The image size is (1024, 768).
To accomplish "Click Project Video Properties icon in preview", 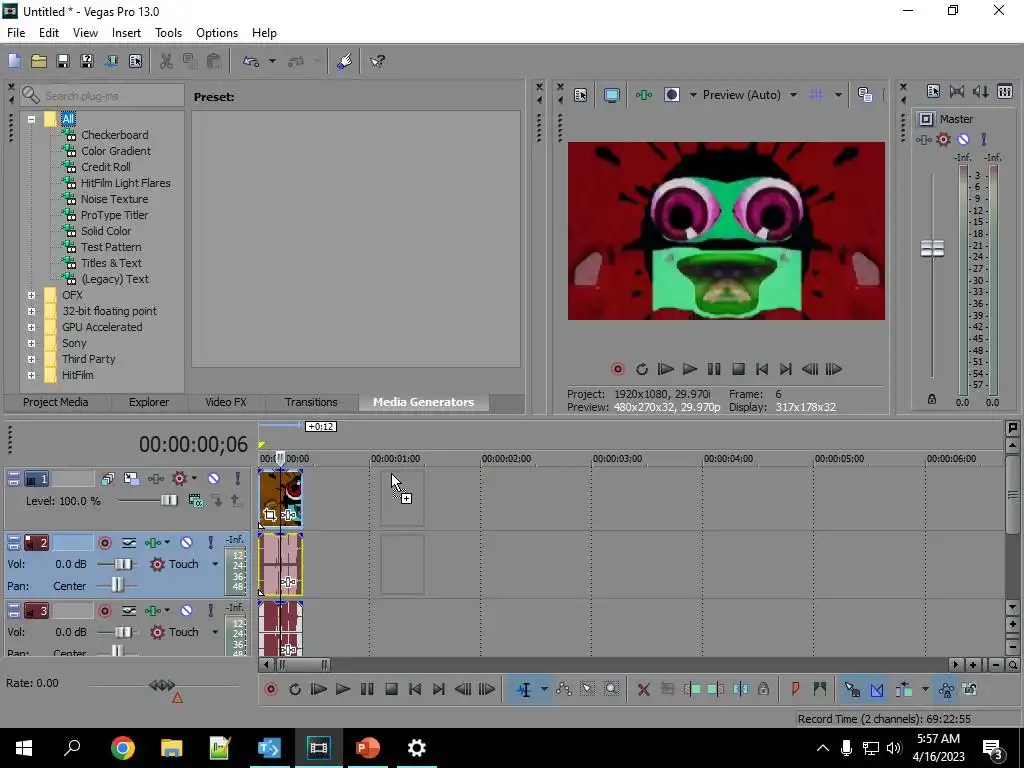I will click(x=581, y=95).
